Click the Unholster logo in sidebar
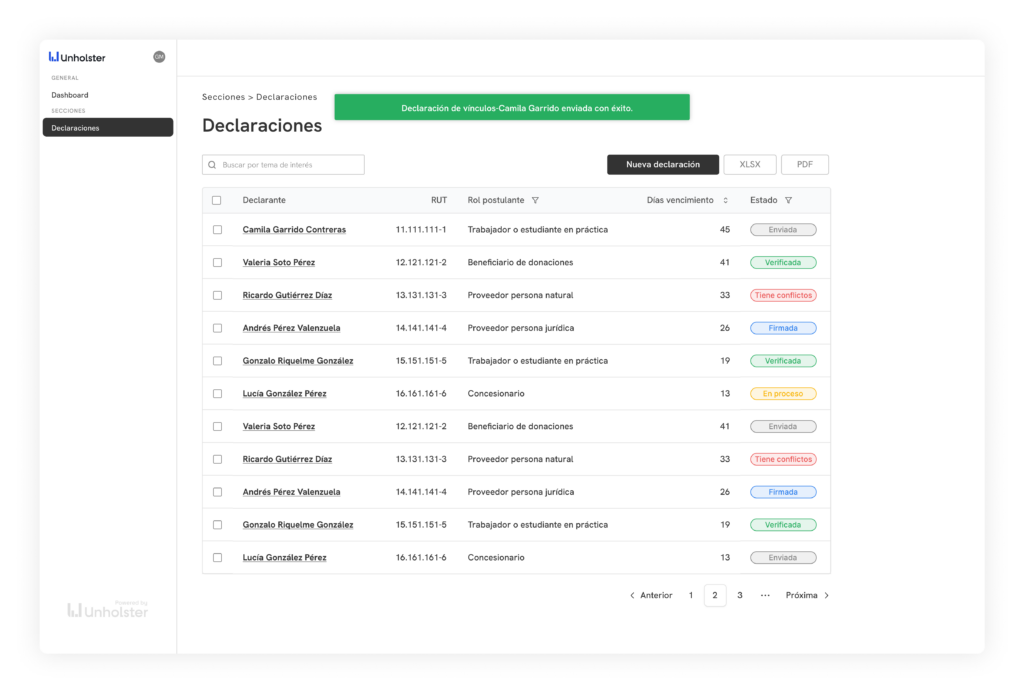The height and width of the screenshot is (693, 1024). tap(77, 57)
